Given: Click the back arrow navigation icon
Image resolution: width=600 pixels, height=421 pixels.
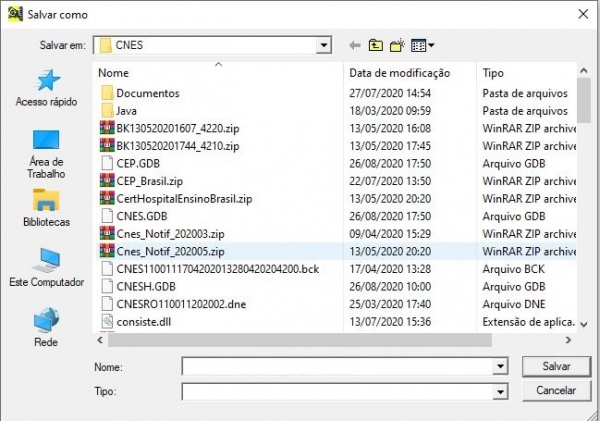Looking at the screenshot, I should (x=354, y=45).
